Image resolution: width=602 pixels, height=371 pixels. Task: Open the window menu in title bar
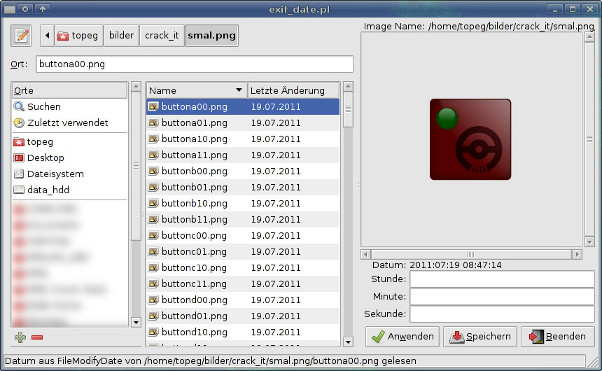(10, 9)
